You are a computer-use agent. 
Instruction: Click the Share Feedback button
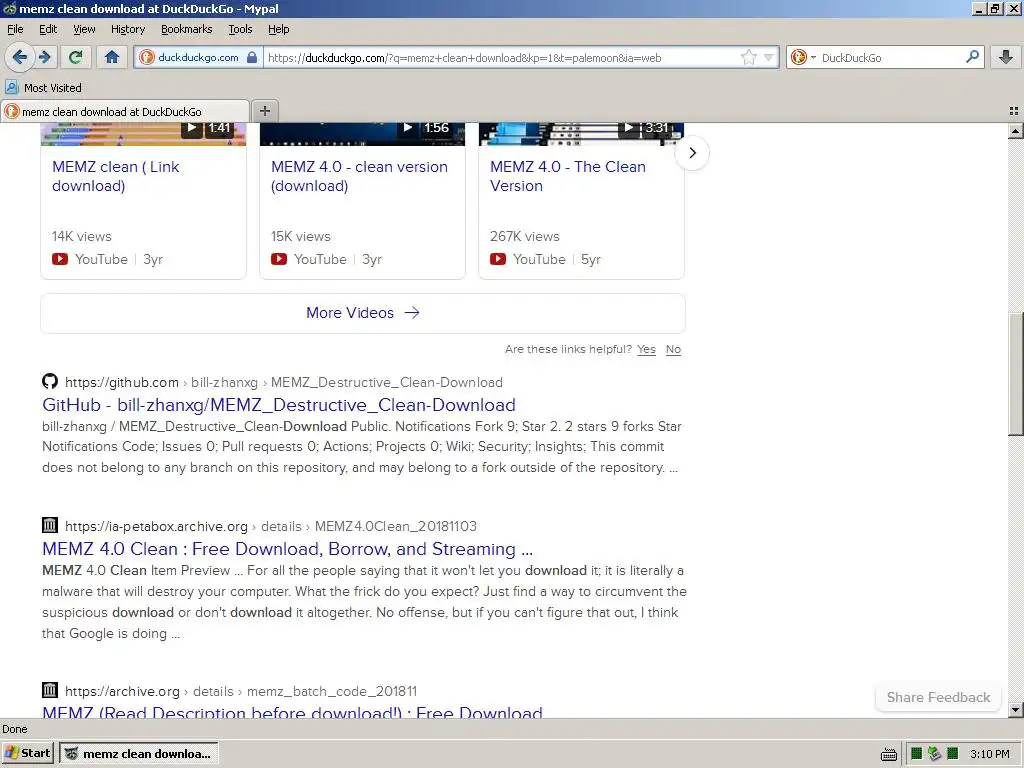pos(938,697)
